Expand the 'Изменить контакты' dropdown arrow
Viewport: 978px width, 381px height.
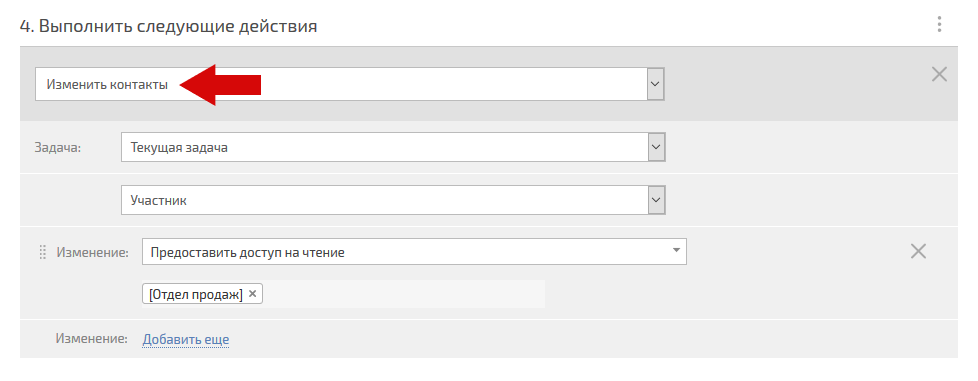click(655, 84)
